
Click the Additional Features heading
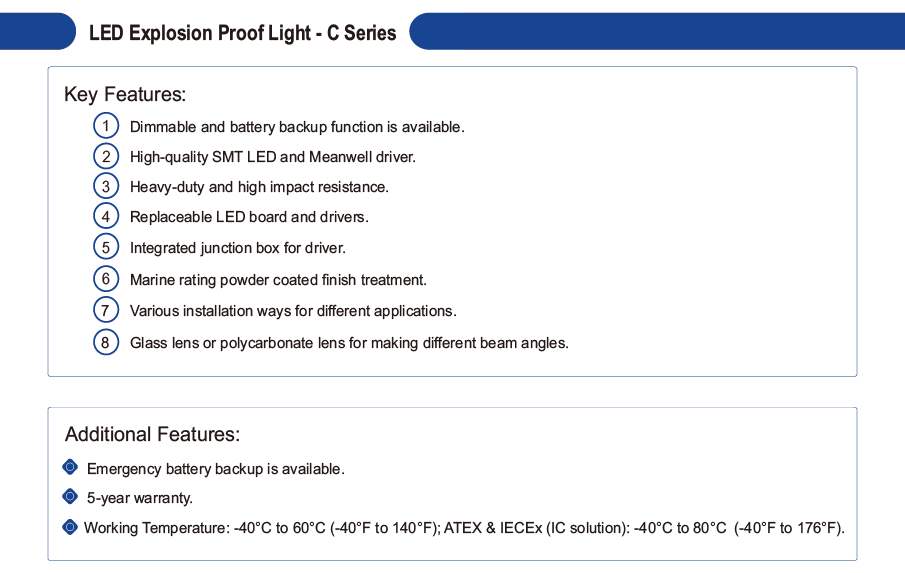(152, 434)
